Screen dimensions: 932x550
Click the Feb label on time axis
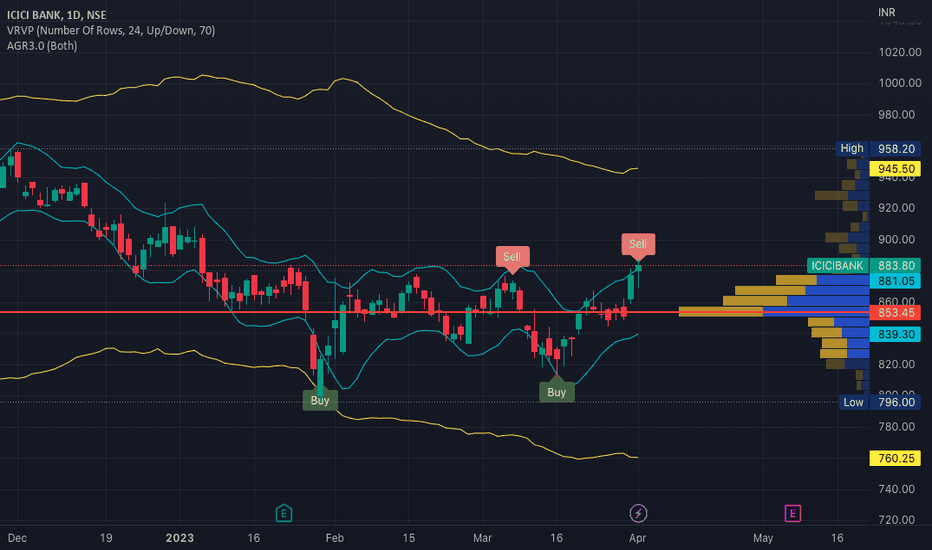click(335, 538)
